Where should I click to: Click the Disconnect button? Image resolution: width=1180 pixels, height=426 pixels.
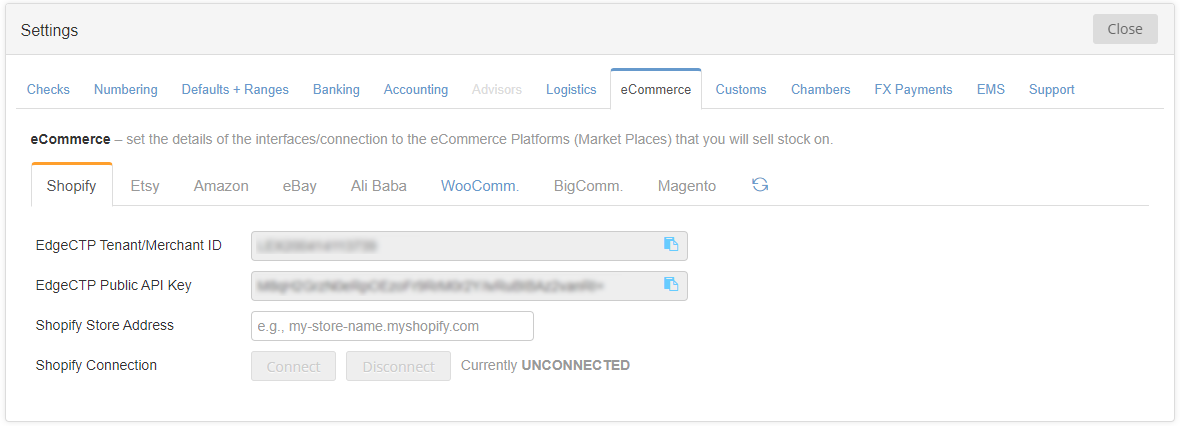[x=398, y=367]
